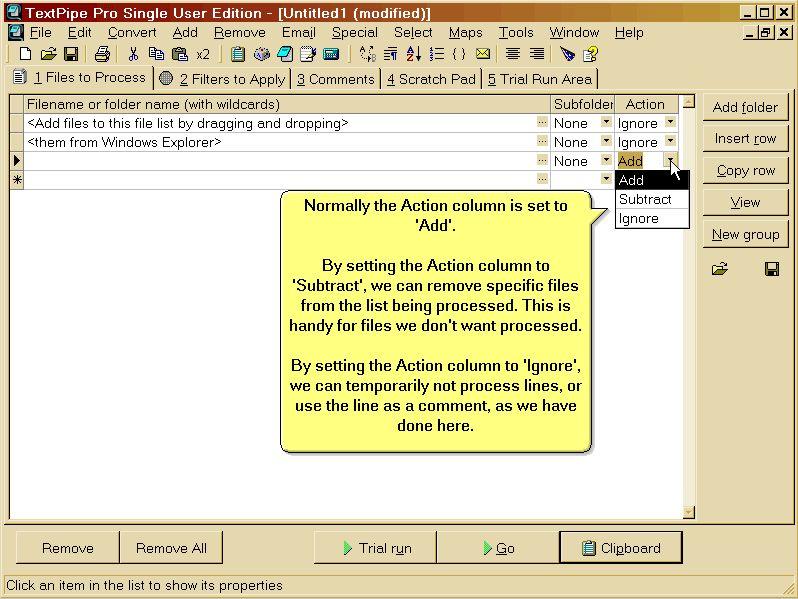Click the Remove All button
Screen dimensions: 798x599
pyautogui.click(x=171, y=548)
